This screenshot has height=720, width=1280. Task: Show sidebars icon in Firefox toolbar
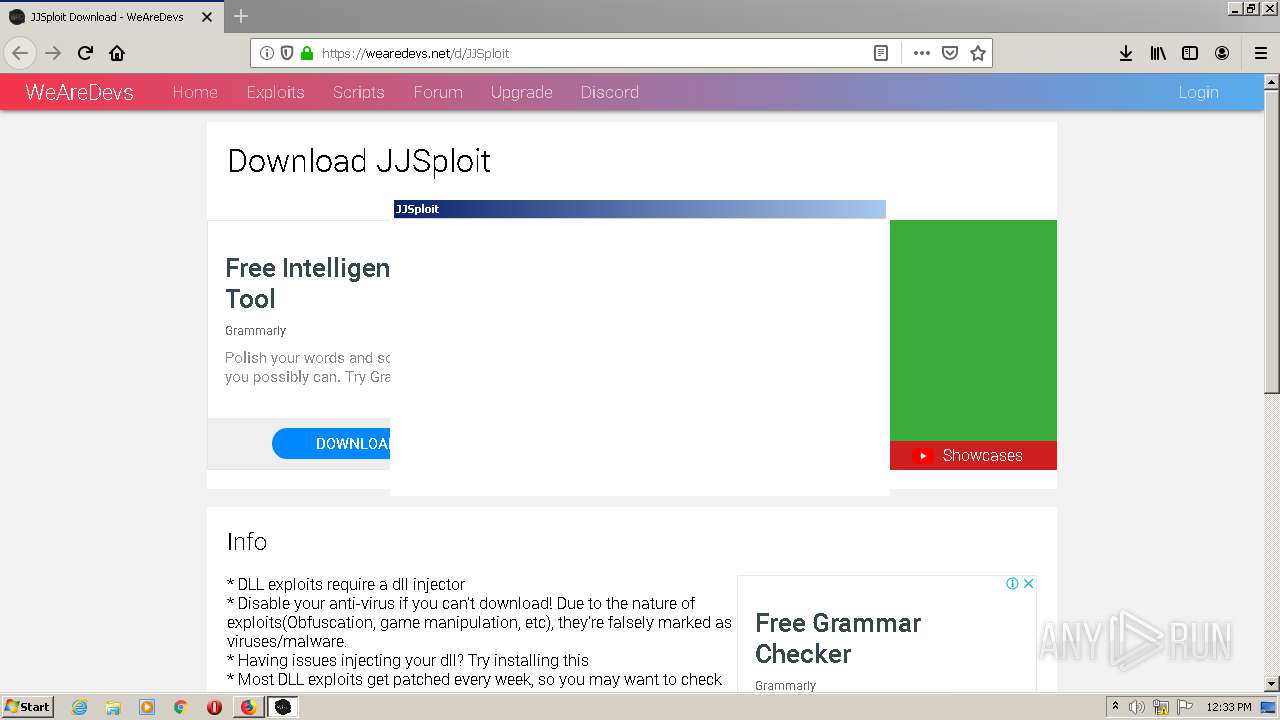1190,53
